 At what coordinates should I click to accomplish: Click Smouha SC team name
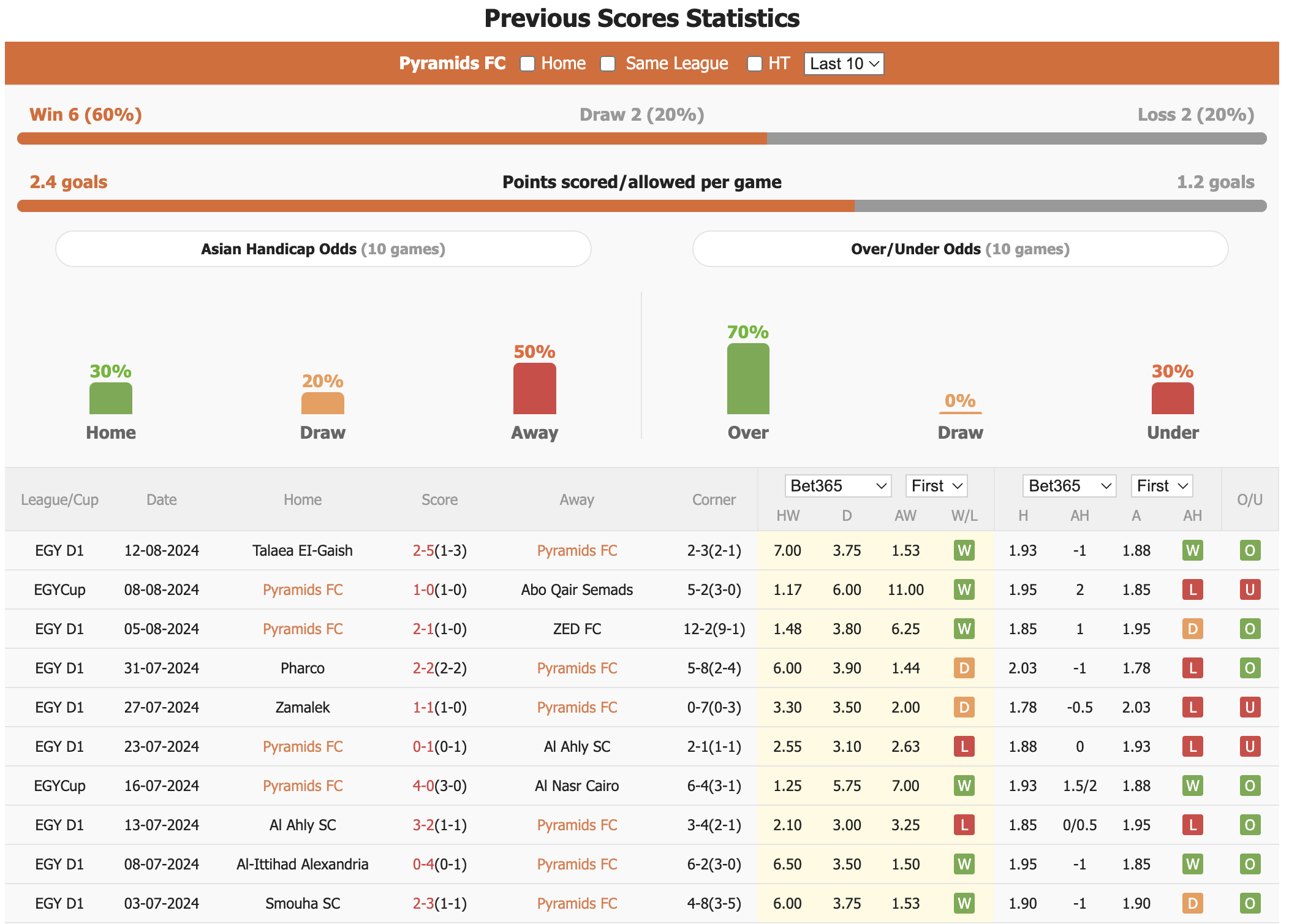[303, 903]
